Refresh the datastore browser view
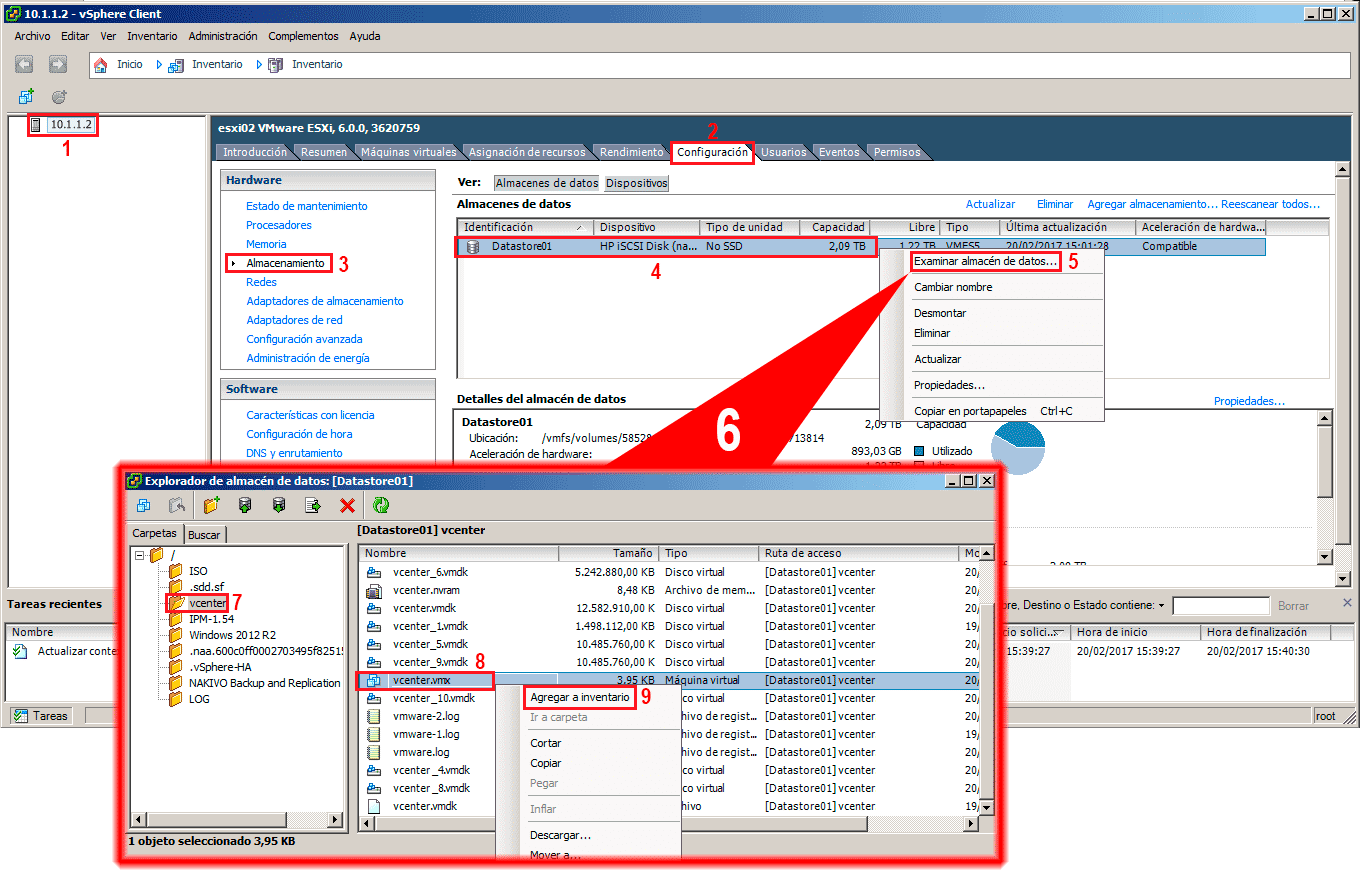 click(x=381, y=505)
